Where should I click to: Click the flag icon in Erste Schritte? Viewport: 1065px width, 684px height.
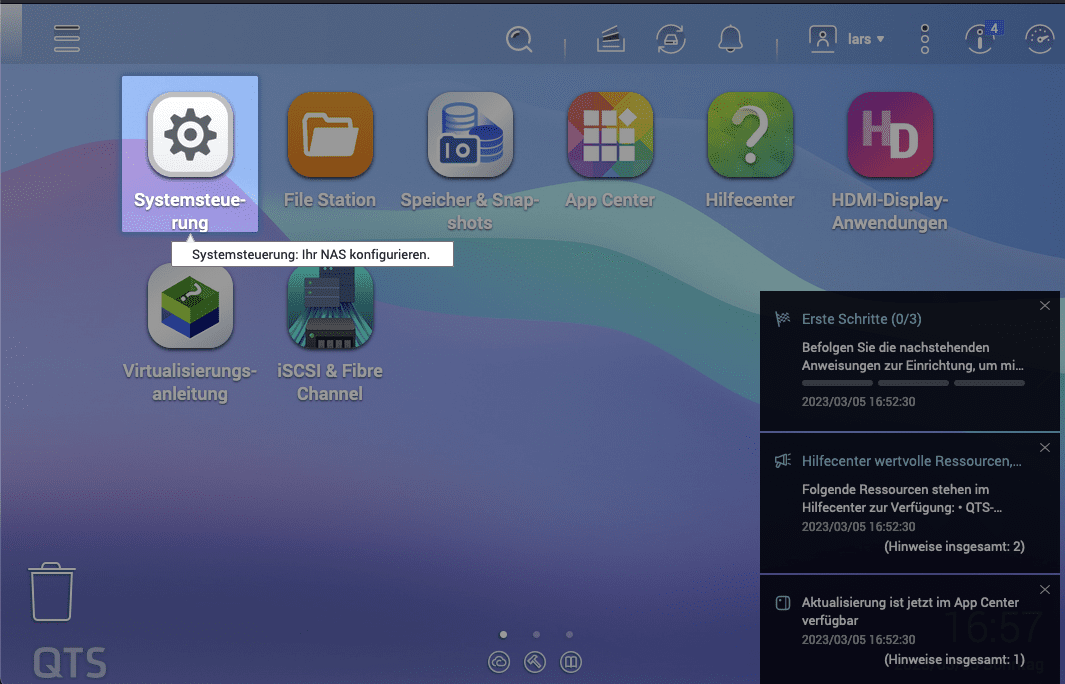pos(783,319)
